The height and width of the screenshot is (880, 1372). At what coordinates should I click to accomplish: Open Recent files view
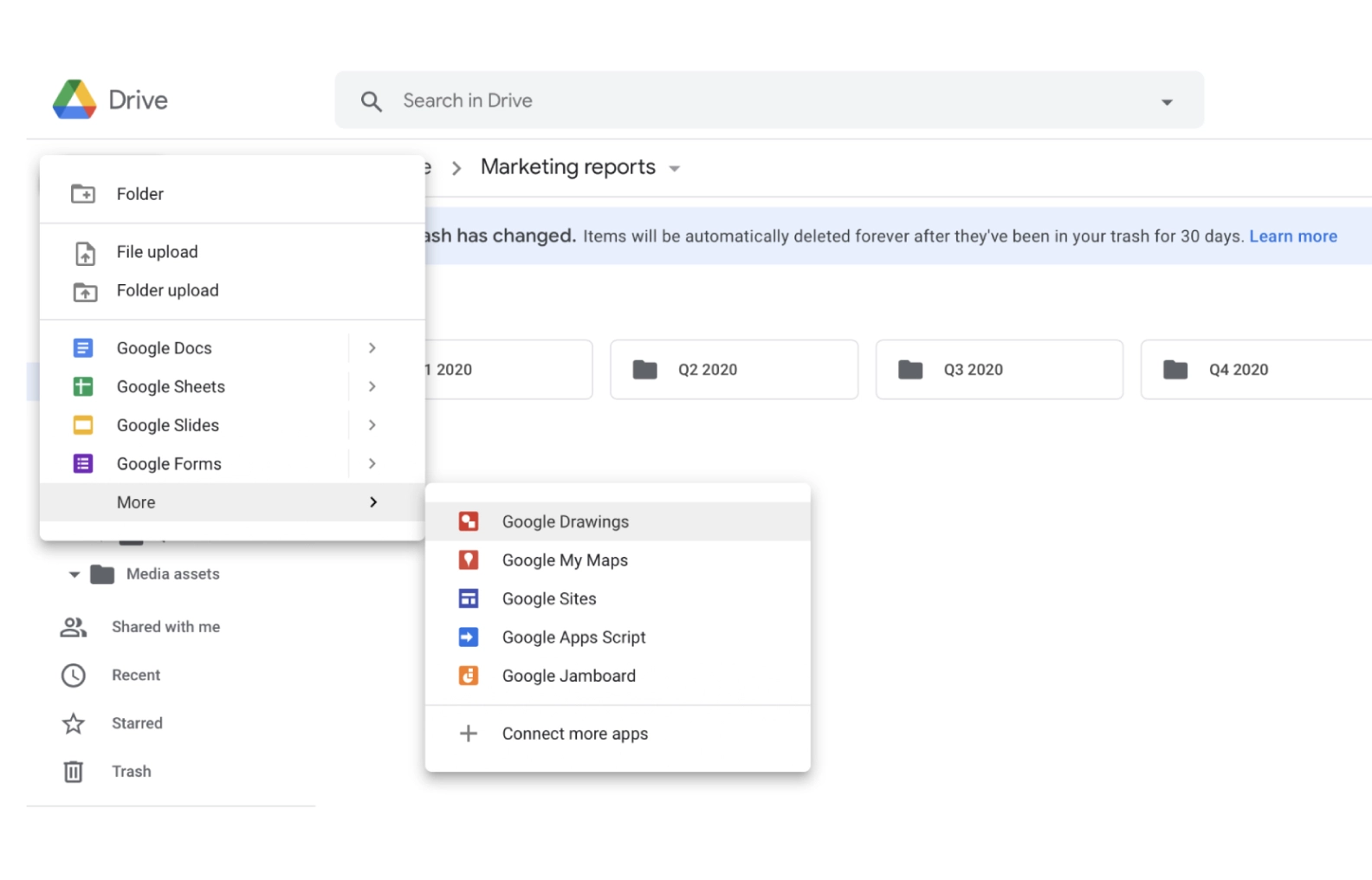[x=136, y=676]
